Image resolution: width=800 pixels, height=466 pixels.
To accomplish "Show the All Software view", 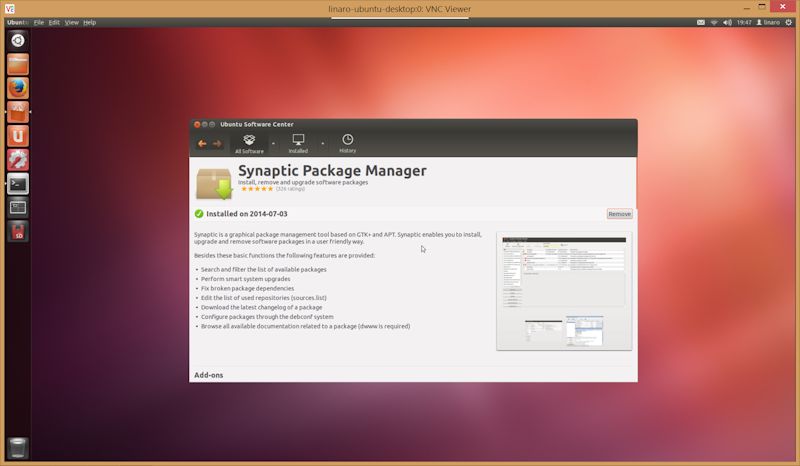I will [x=249, y=144].
